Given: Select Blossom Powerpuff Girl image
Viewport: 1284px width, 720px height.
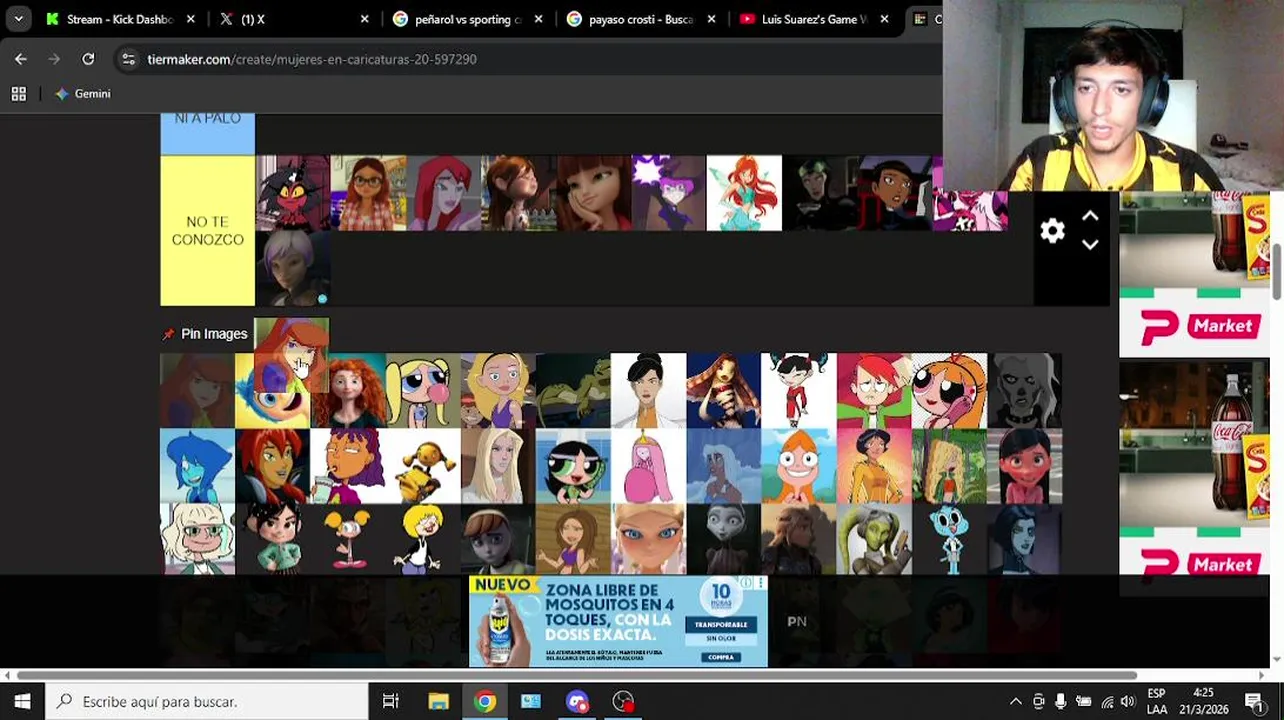Looking at the screenshot, I should coord(949,391).
